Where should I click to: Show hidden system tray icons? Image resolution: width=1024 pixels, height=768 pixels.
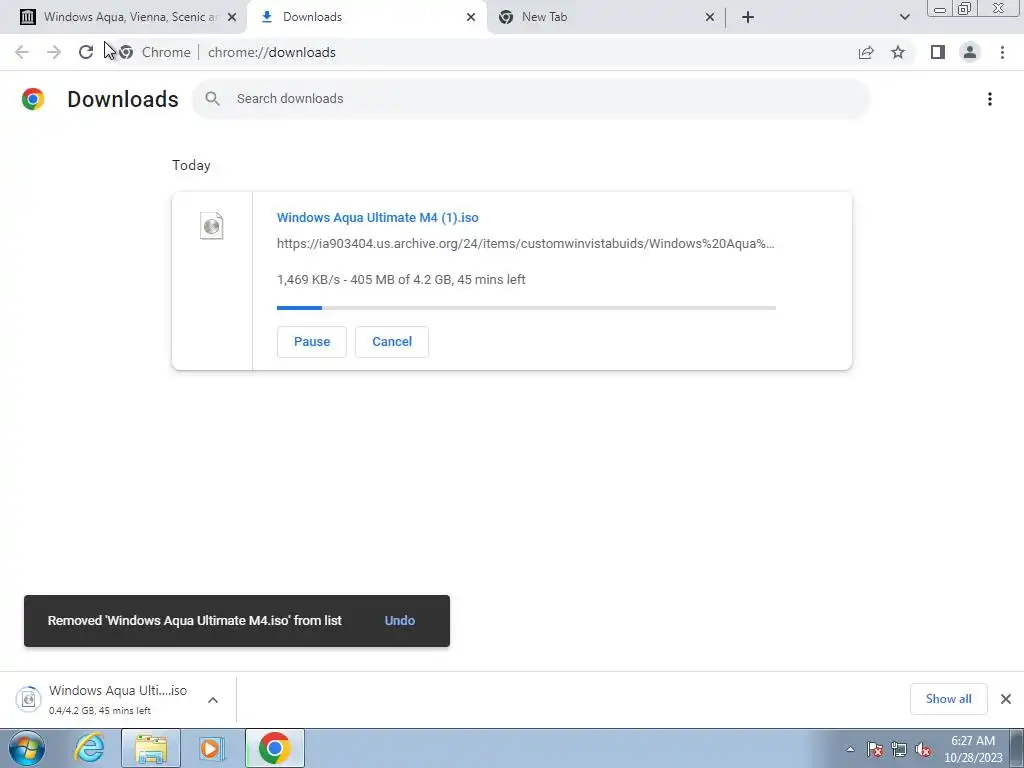pyautogui.click(x=850, y=749)
